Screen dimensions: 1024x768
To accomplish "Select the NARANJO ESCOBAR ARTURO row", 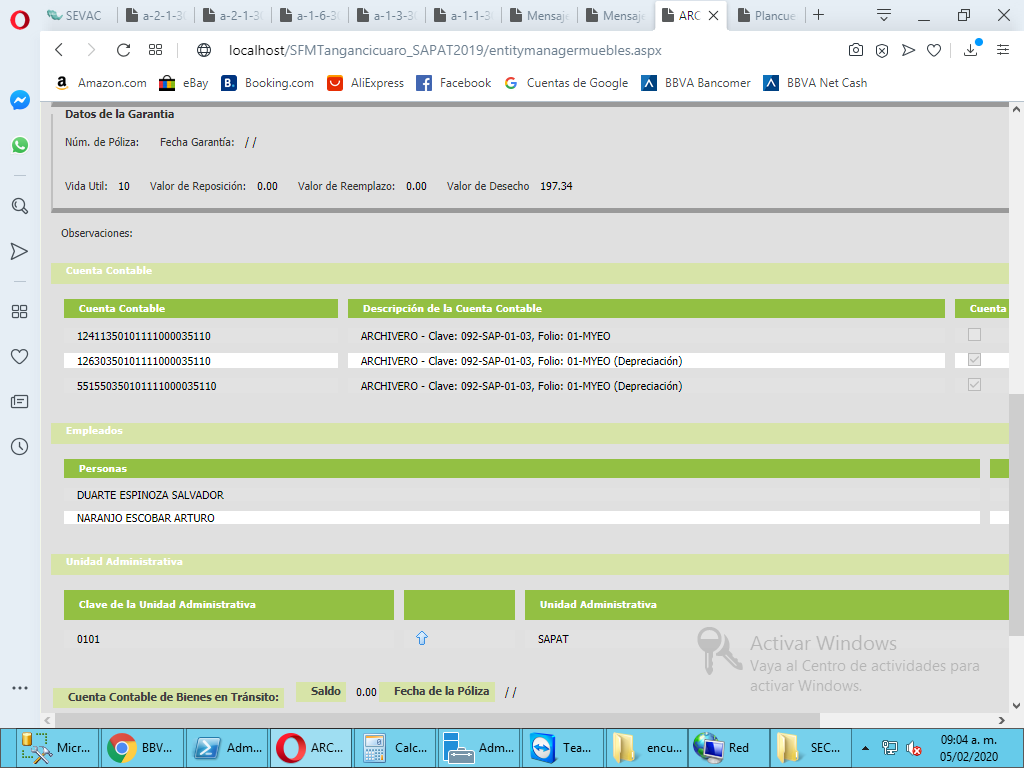I will pyautogui.click(x=522, y=518).
